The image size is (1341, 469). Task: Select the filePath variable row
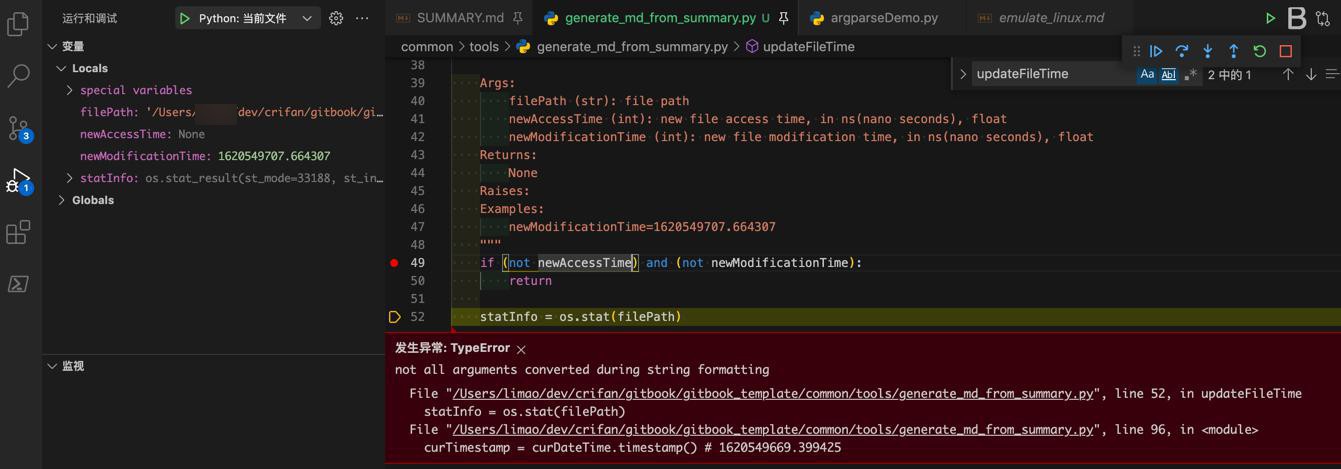[x=213, y=112]
